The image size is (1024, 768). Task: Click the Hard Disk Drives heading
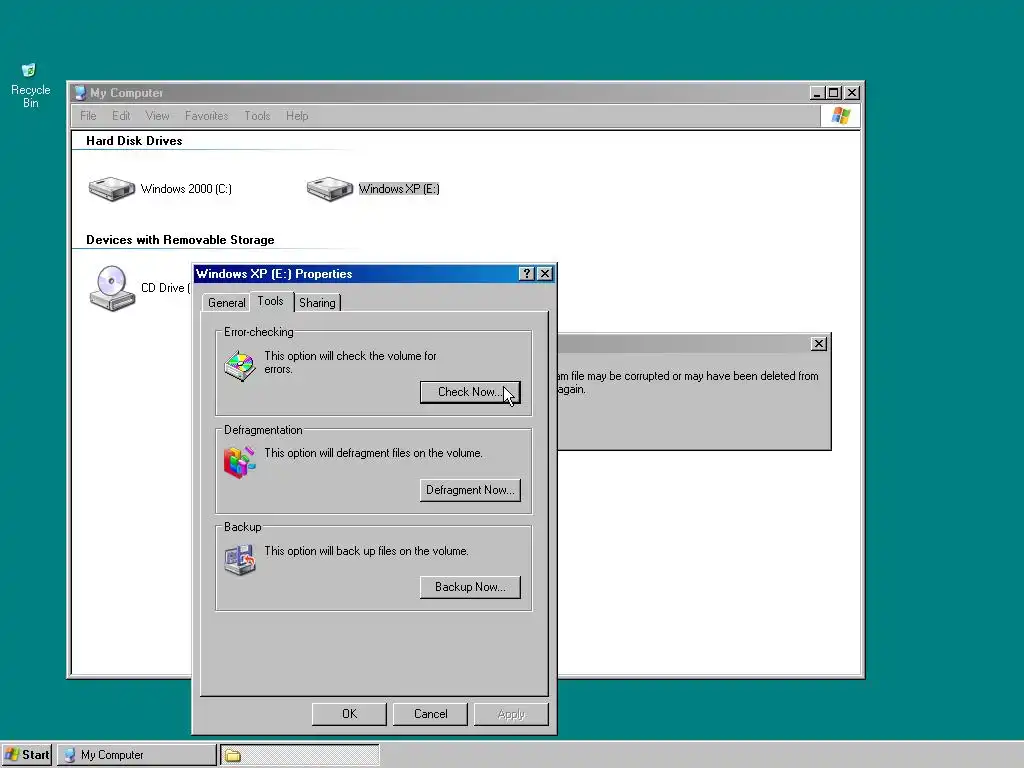134,140
